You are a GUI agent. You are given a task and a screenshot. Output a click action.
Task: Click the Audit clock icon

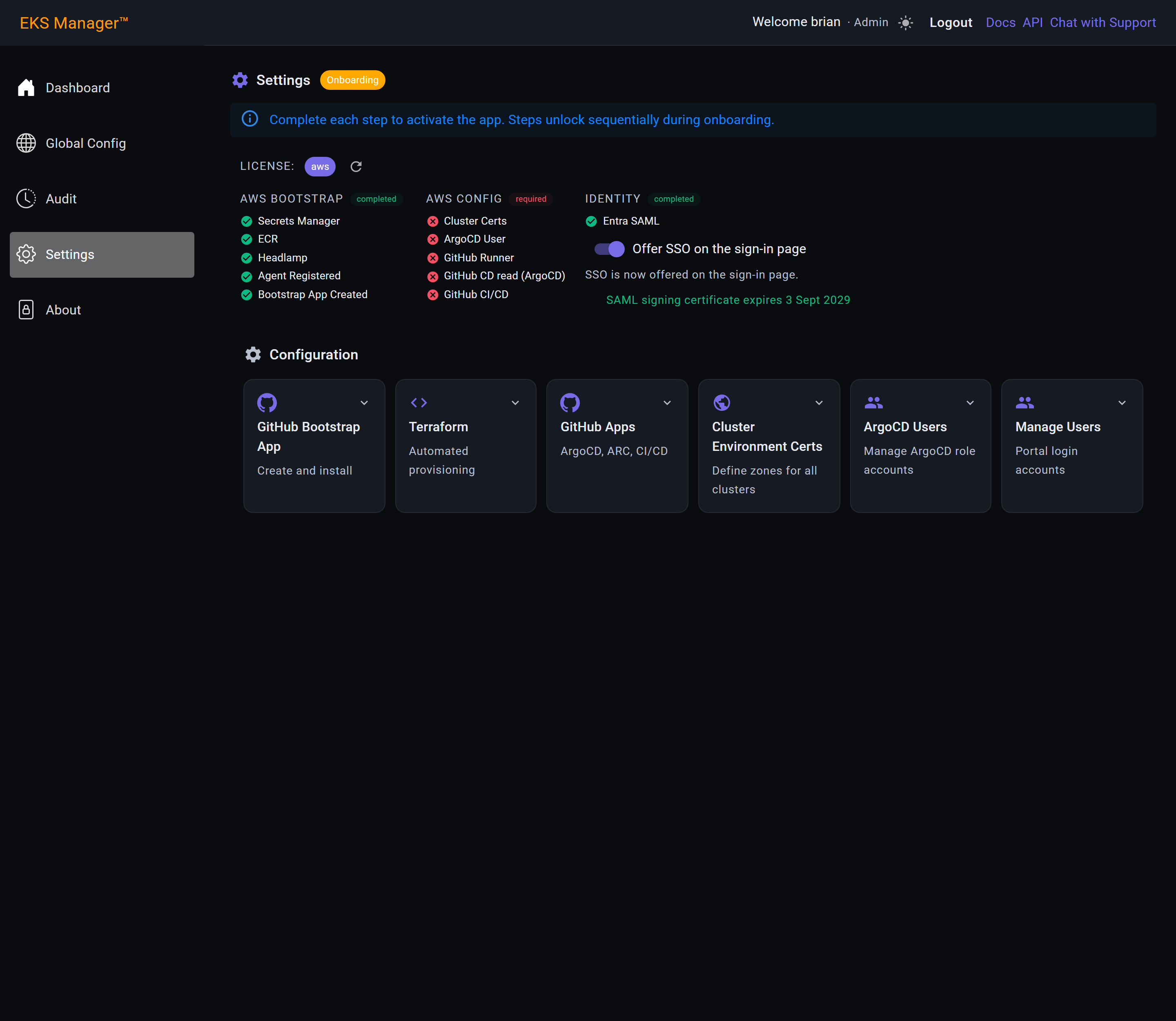click(26, 199)
